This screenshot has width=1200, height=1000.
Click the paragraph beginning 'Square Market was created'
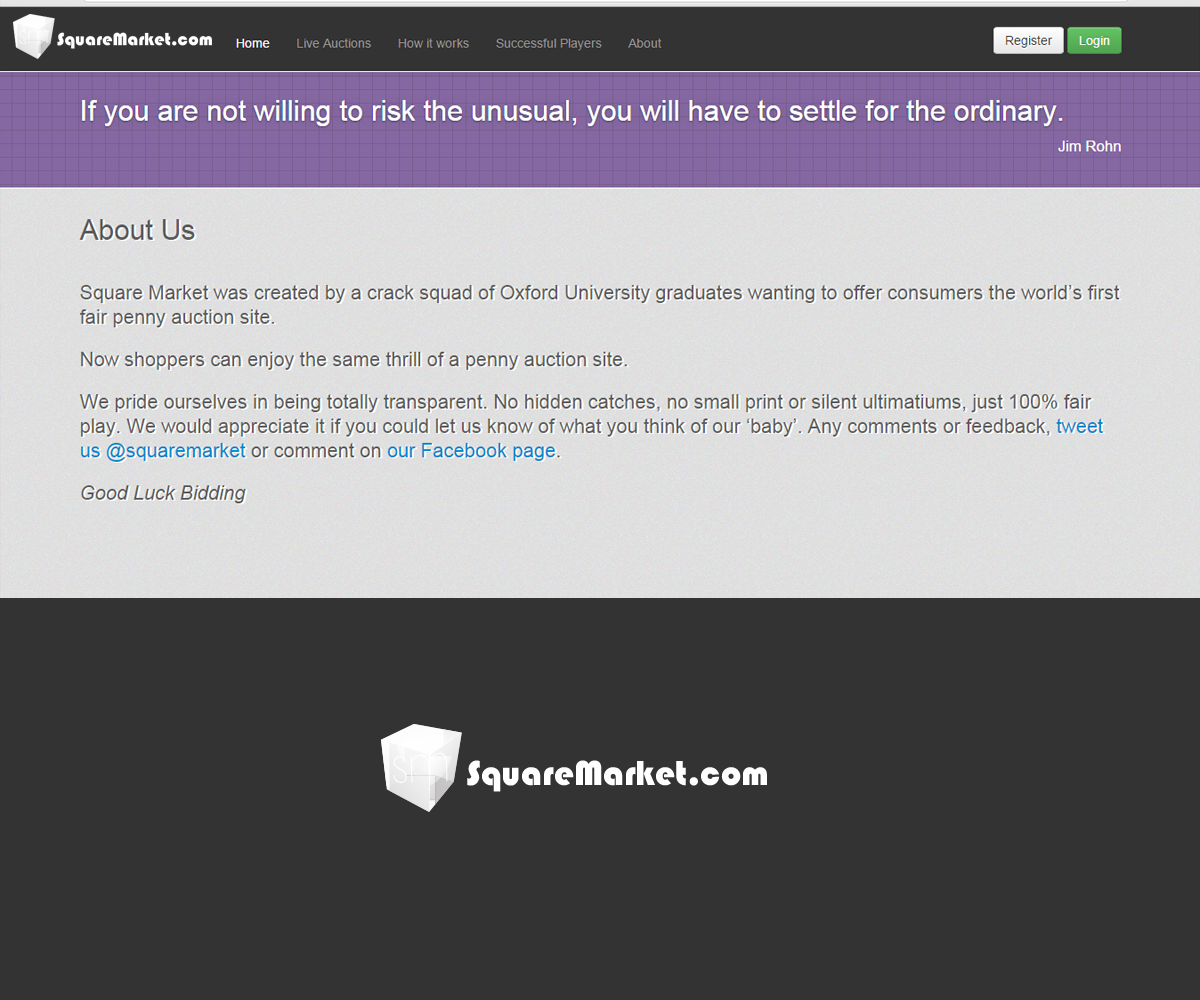point(600,305)
